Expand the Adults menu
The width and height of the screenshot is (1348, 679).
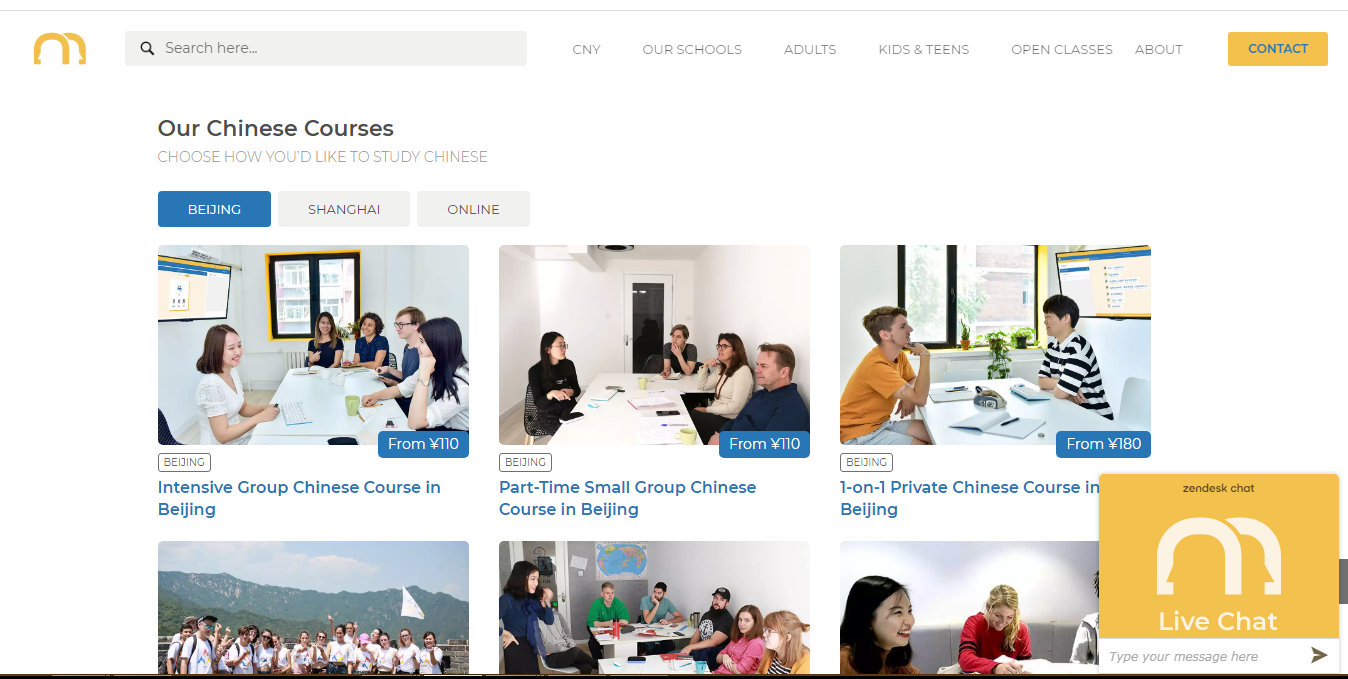[810, 49]
